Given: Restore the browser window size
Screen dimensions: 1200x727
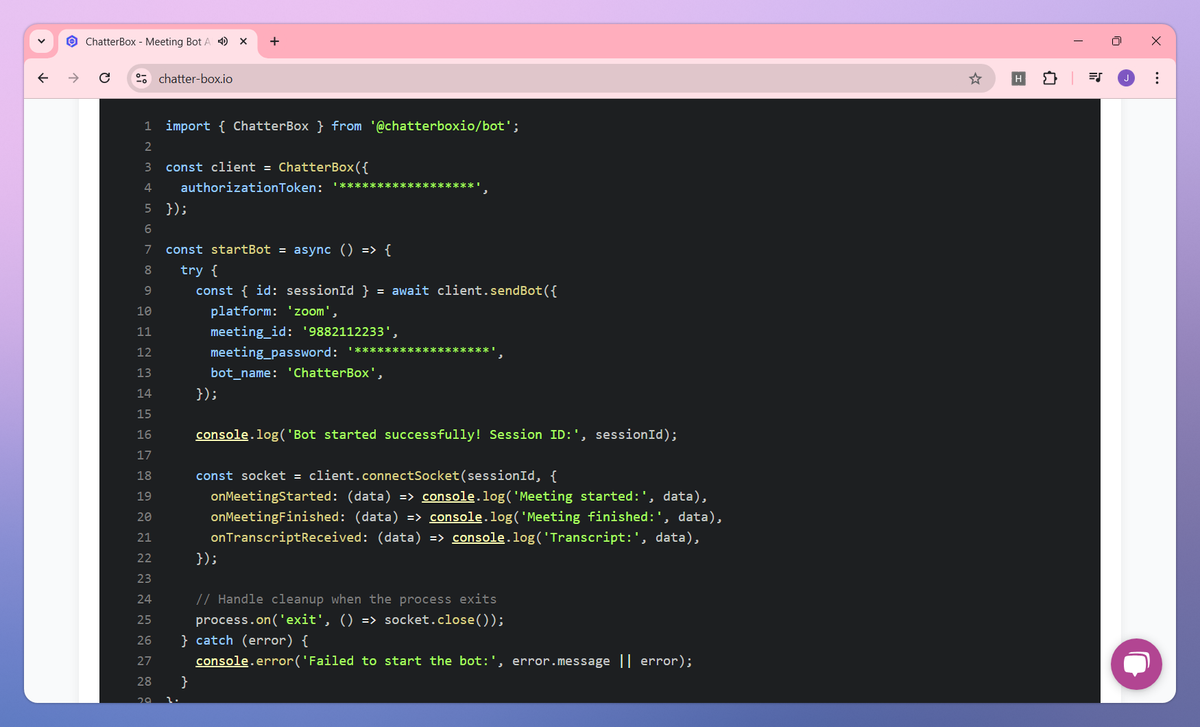Looking at the screenshot, I should tap(1117, 42).
